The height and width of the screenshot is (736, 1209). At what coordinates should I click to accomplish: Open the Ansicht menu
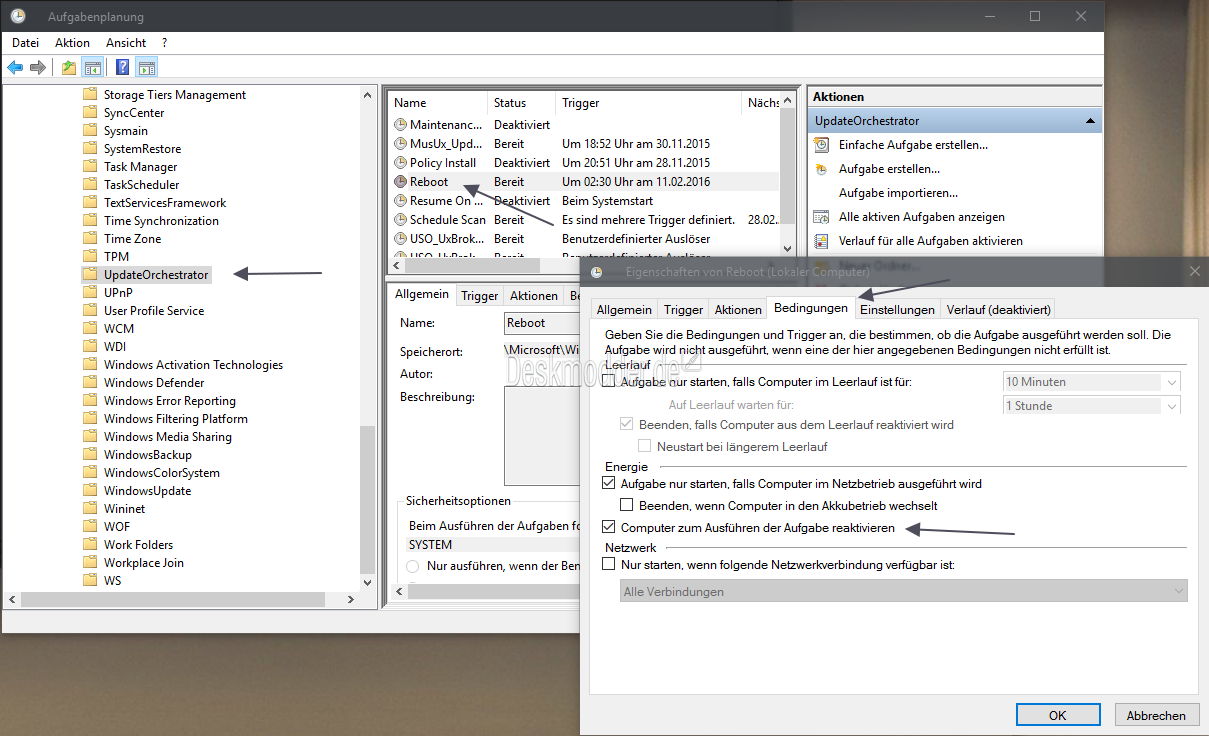click(x=126, y=43)
